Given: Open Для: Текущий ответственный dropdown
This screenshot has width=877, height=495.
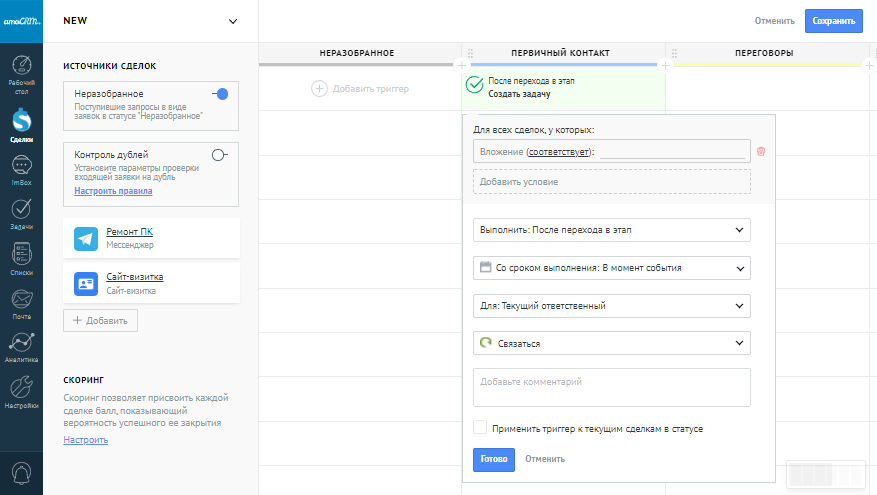Looking at the screenshot, I should 611,306.
